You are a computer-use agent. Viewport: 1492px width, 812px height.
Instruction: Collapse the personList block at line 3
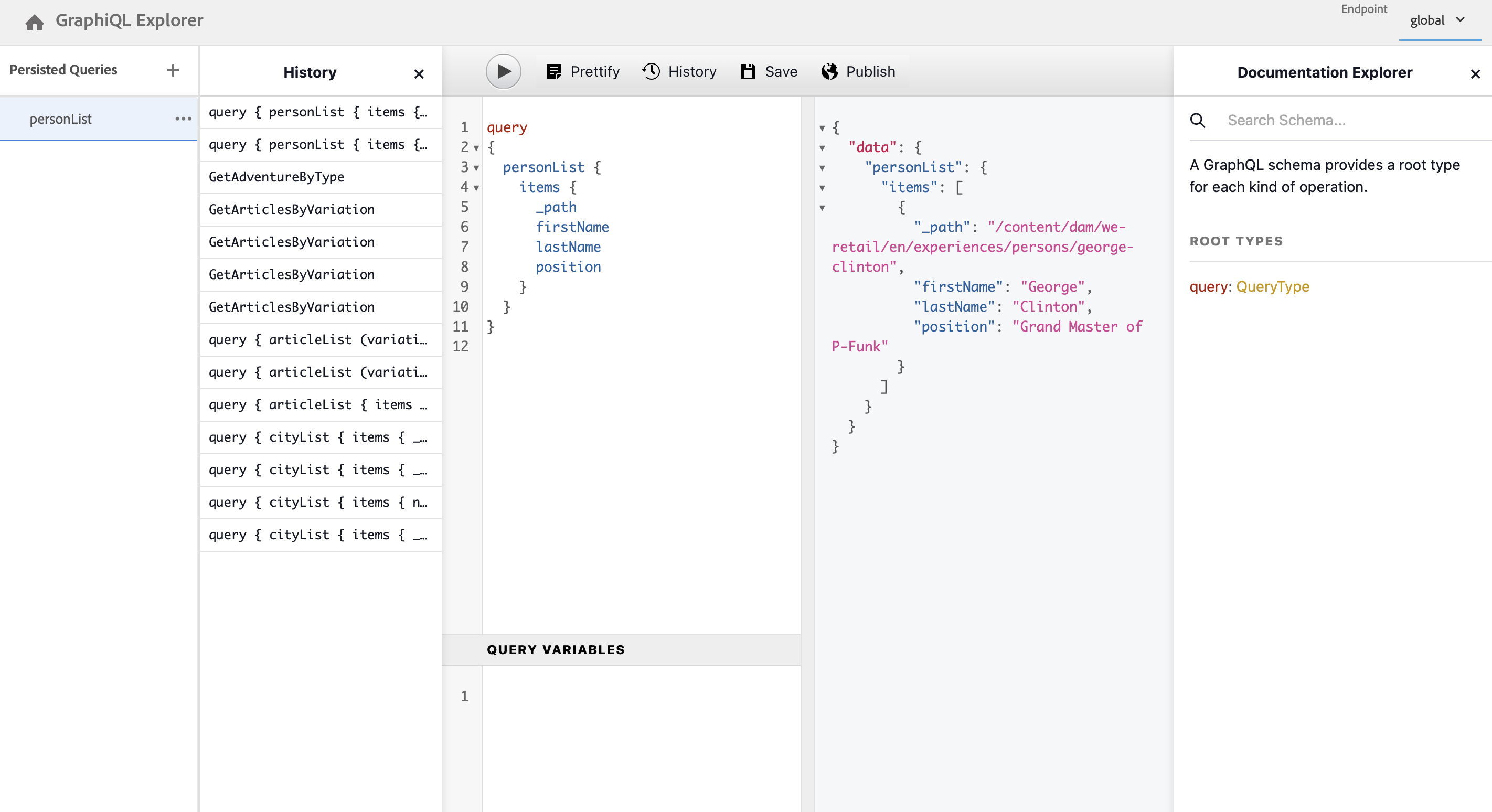coord(476,168)
